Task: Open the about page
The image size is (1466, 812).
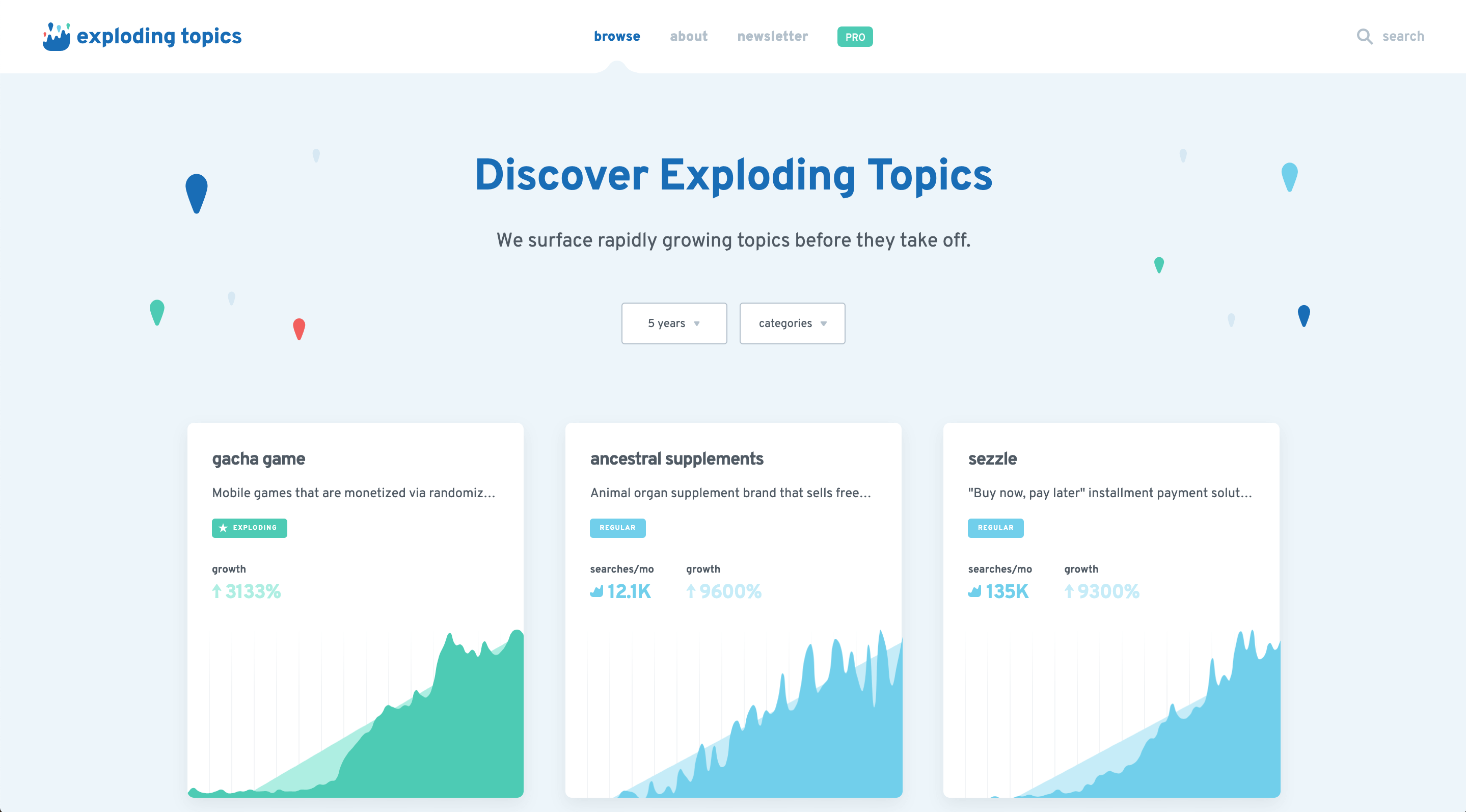Action: (x=689, y=36)
